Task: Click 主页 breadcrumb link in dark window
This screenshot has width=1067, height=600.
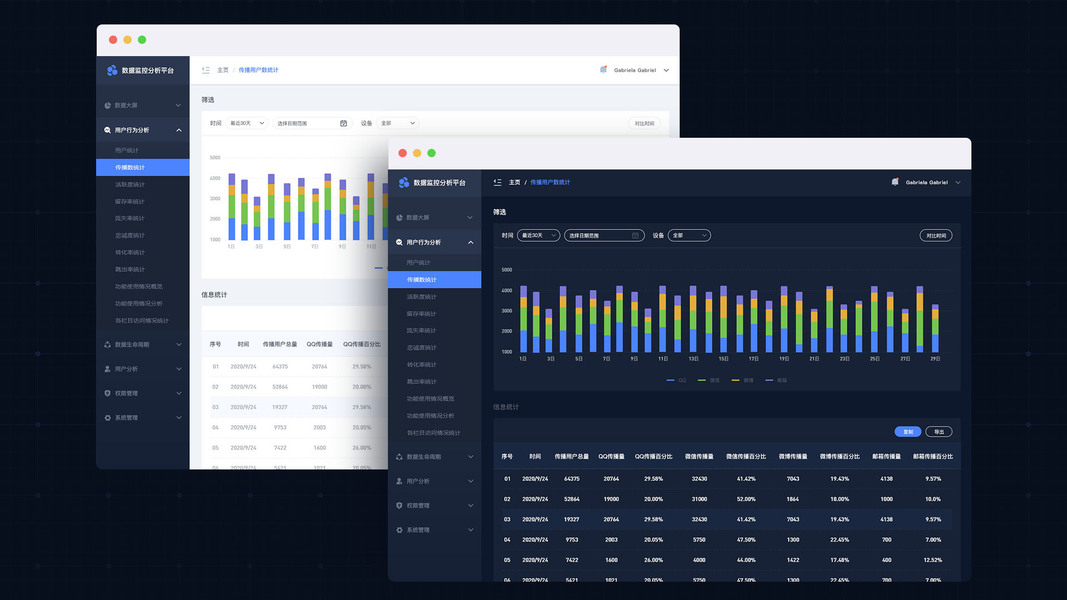Action: 514,182
